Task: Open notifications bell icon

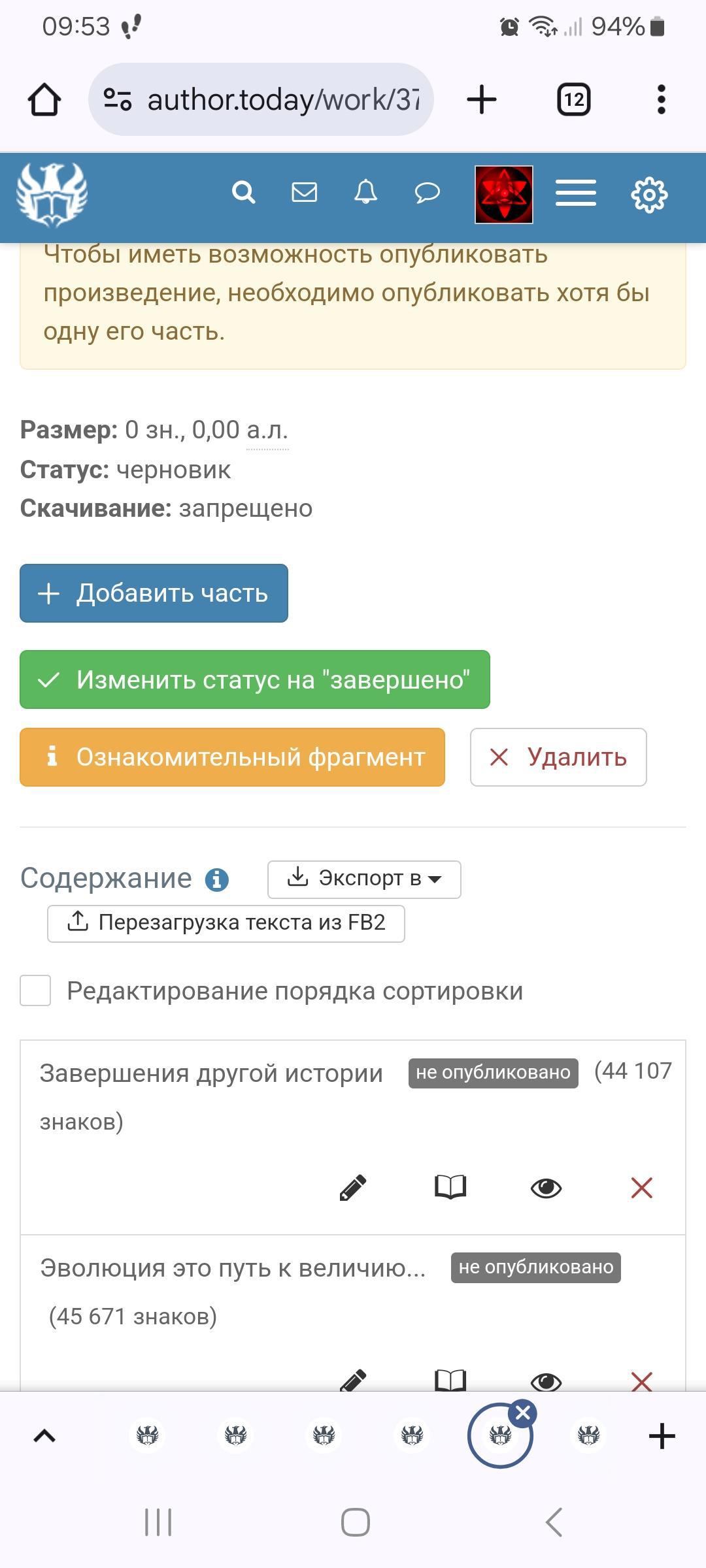Action: tap(365, 193)
